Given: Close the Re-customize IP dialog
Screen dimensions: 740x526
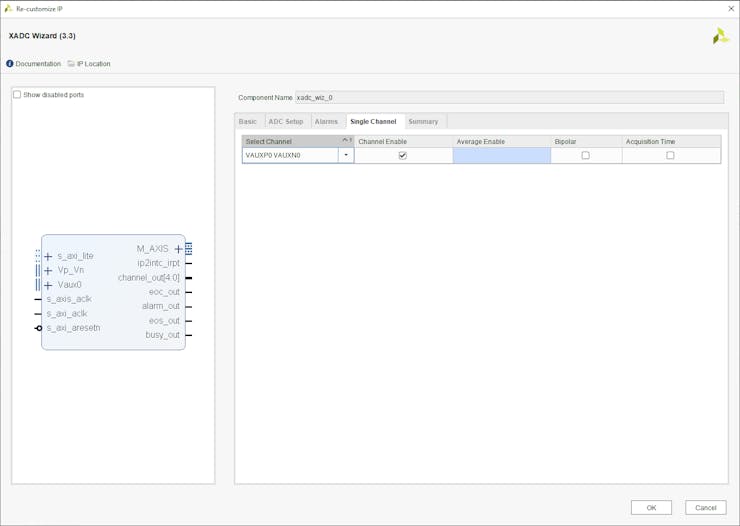Looking at the screenshot, I should click(x=731, y=8).
